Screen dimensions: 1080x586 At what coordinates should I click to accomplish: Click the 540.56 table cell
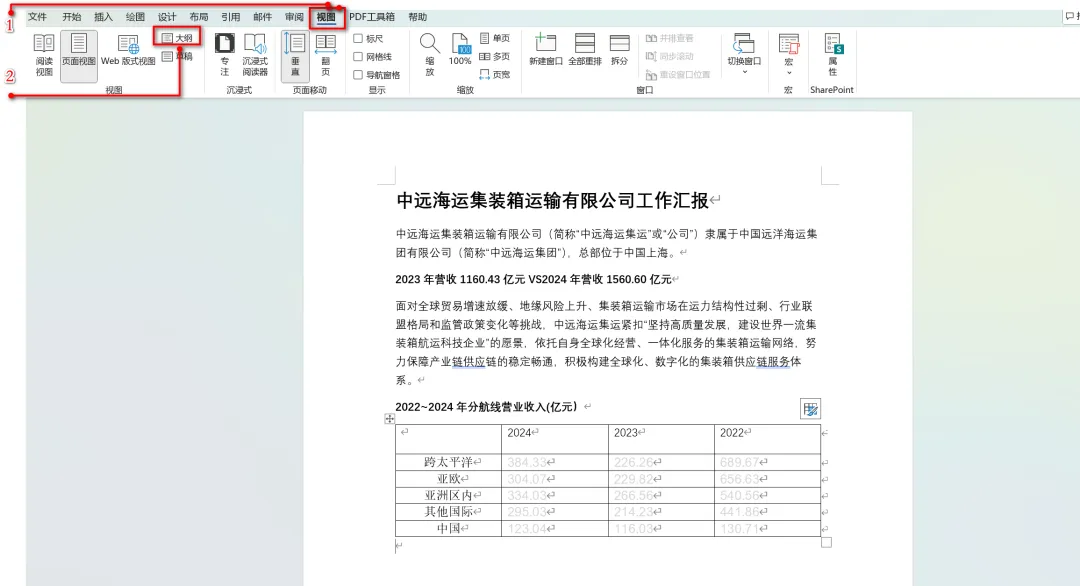[767, 495]
